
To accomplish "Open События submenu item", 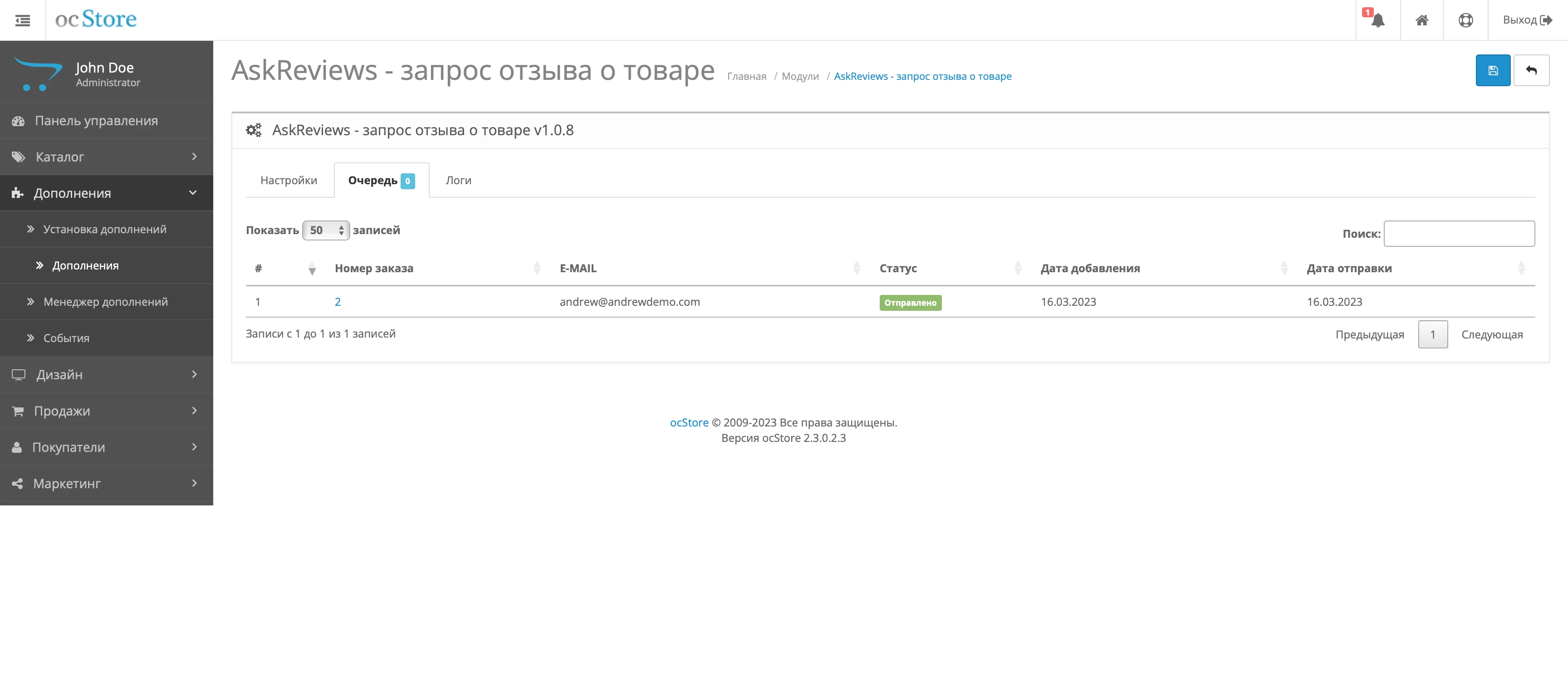I will tap(107, 338).
